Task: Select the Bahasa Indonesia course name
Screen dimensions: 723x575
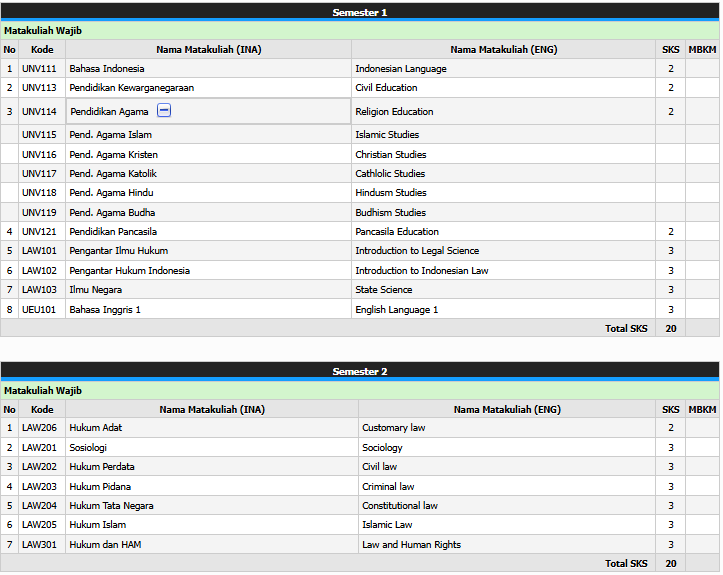Action: [107, 69]
